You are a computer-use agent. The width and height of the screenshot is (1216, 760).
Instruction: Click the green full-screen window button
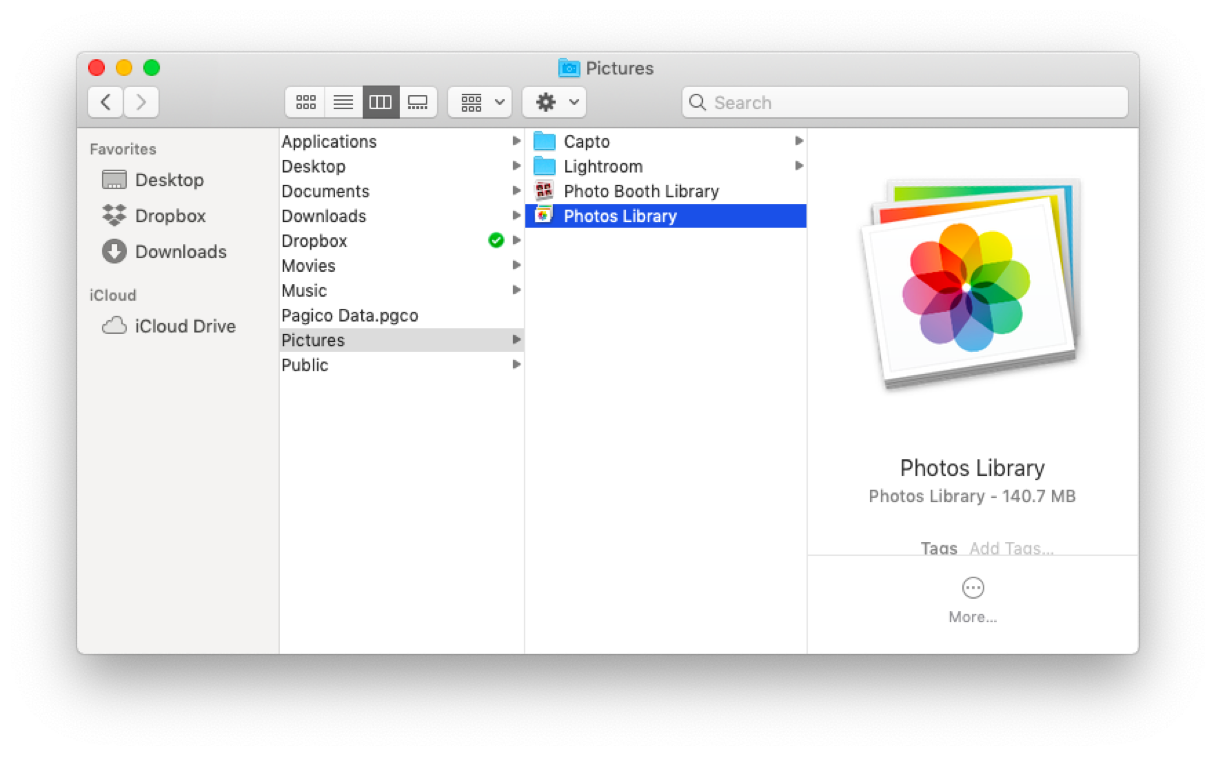coord(152,68)
